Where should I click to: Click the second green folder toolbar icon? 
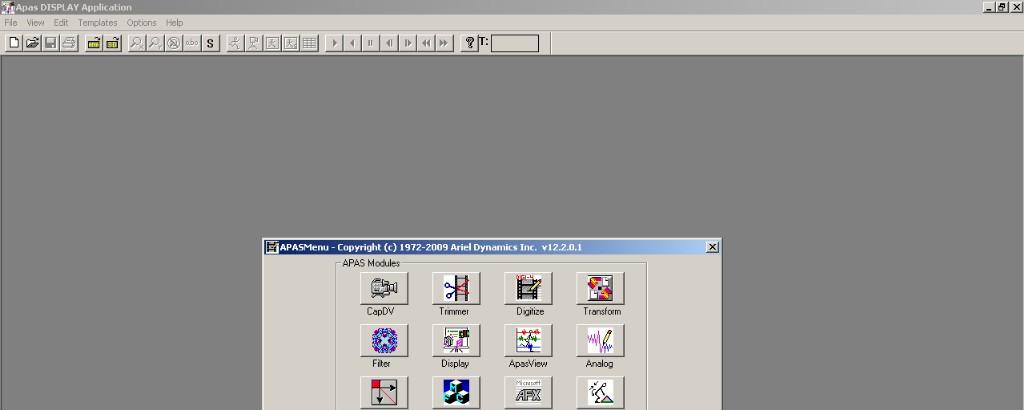[x=112, y=43]
